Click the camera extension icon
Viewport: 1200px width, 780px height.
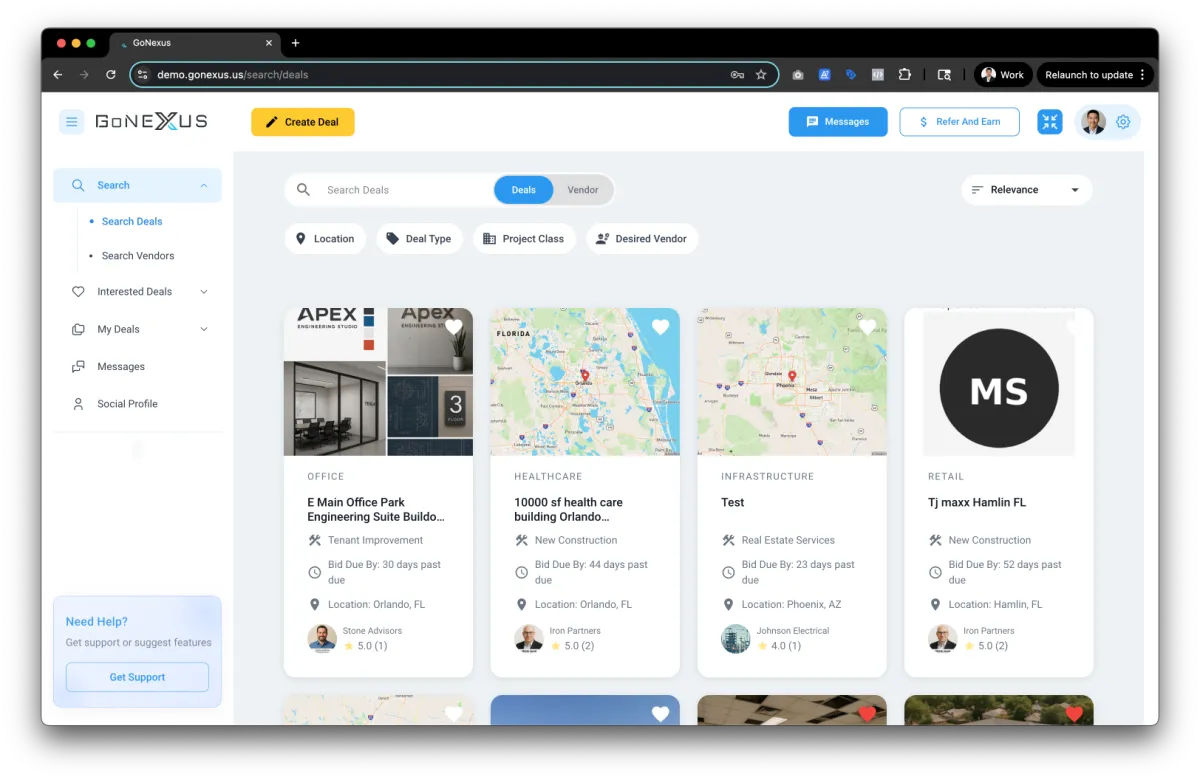(x=798, y=75)
